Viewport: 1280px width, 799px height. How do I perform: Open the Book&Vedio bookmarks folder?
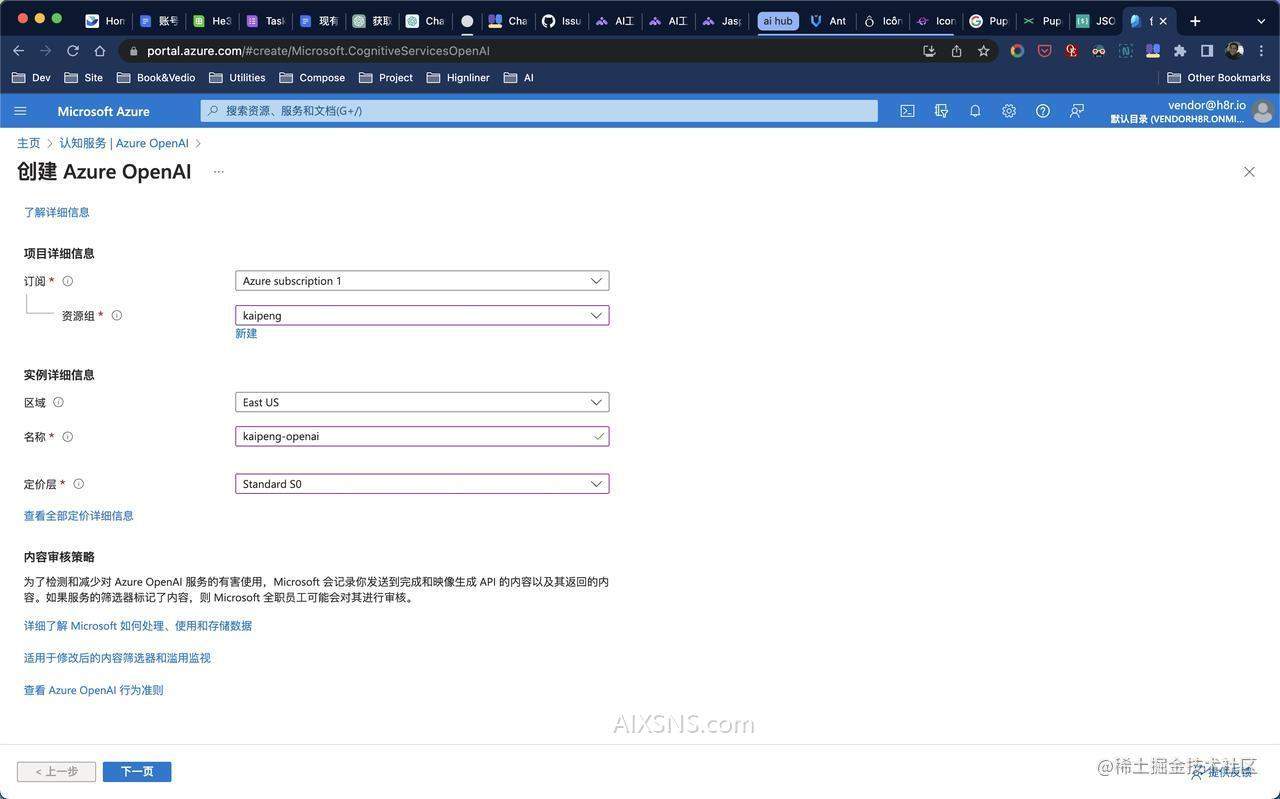click(164, 77)
